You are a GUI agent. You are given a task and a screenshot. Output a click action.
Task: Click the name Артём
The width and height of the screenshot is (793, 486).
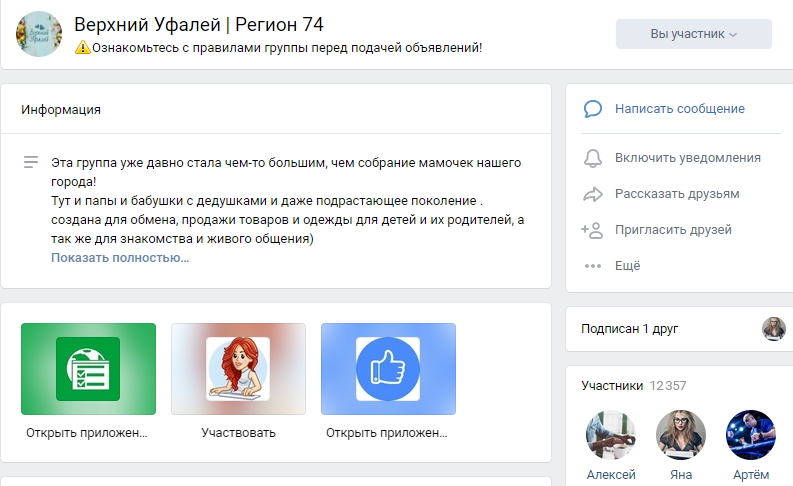point(751,475)
